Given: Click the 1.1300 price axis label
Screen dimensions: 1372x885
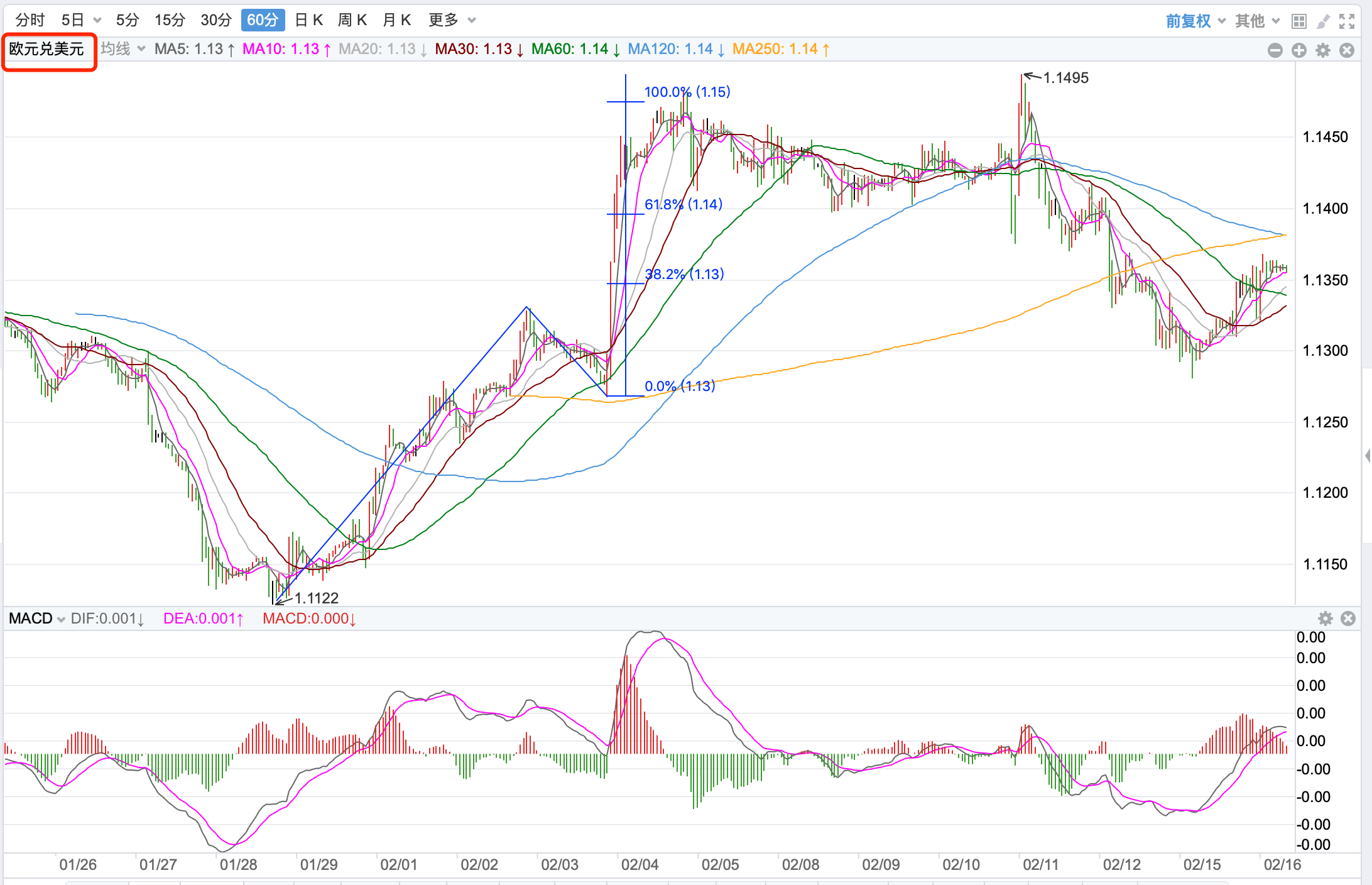Looking at the screenshot, I should click(1325, 351).
